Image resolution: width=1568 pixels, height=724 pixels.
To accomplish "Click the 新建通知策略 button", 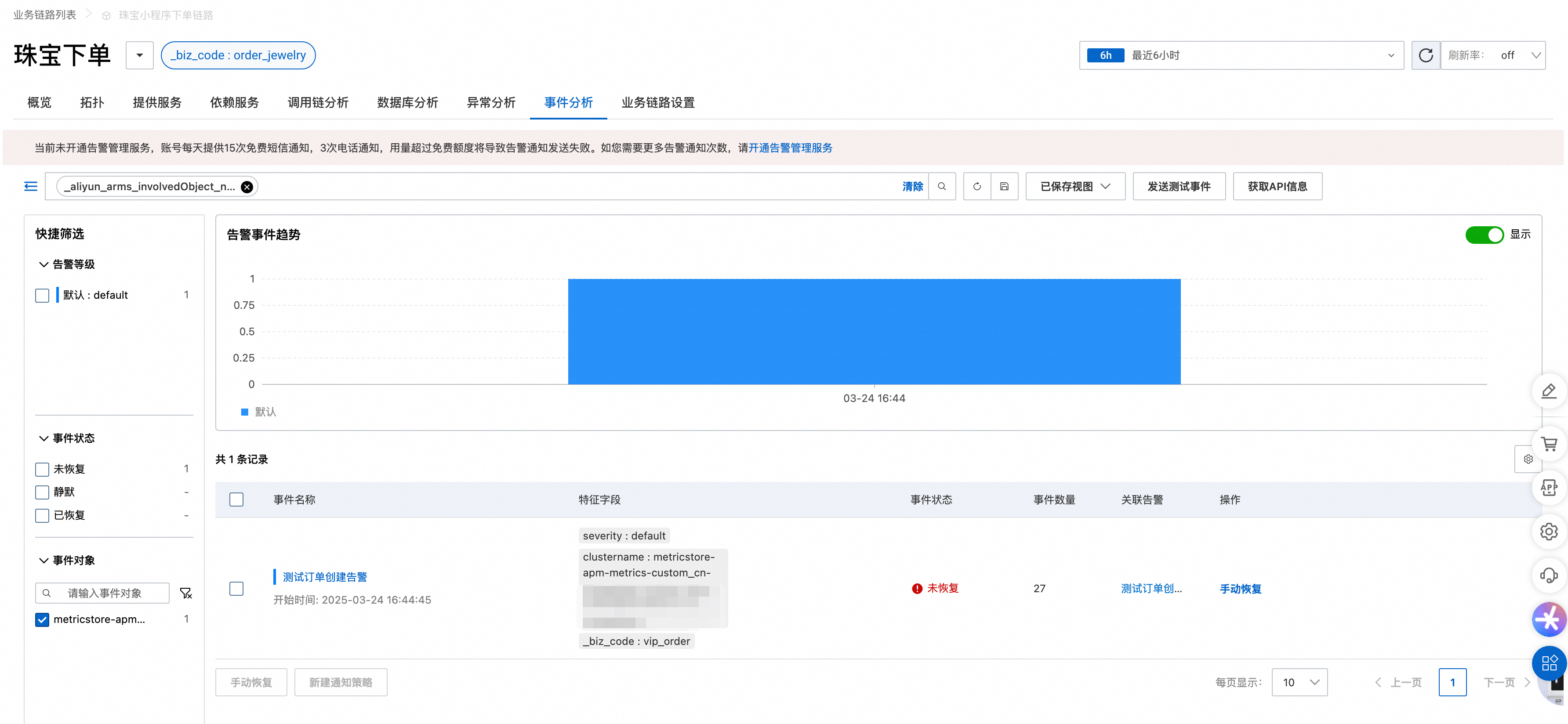I will click(340, 682).
